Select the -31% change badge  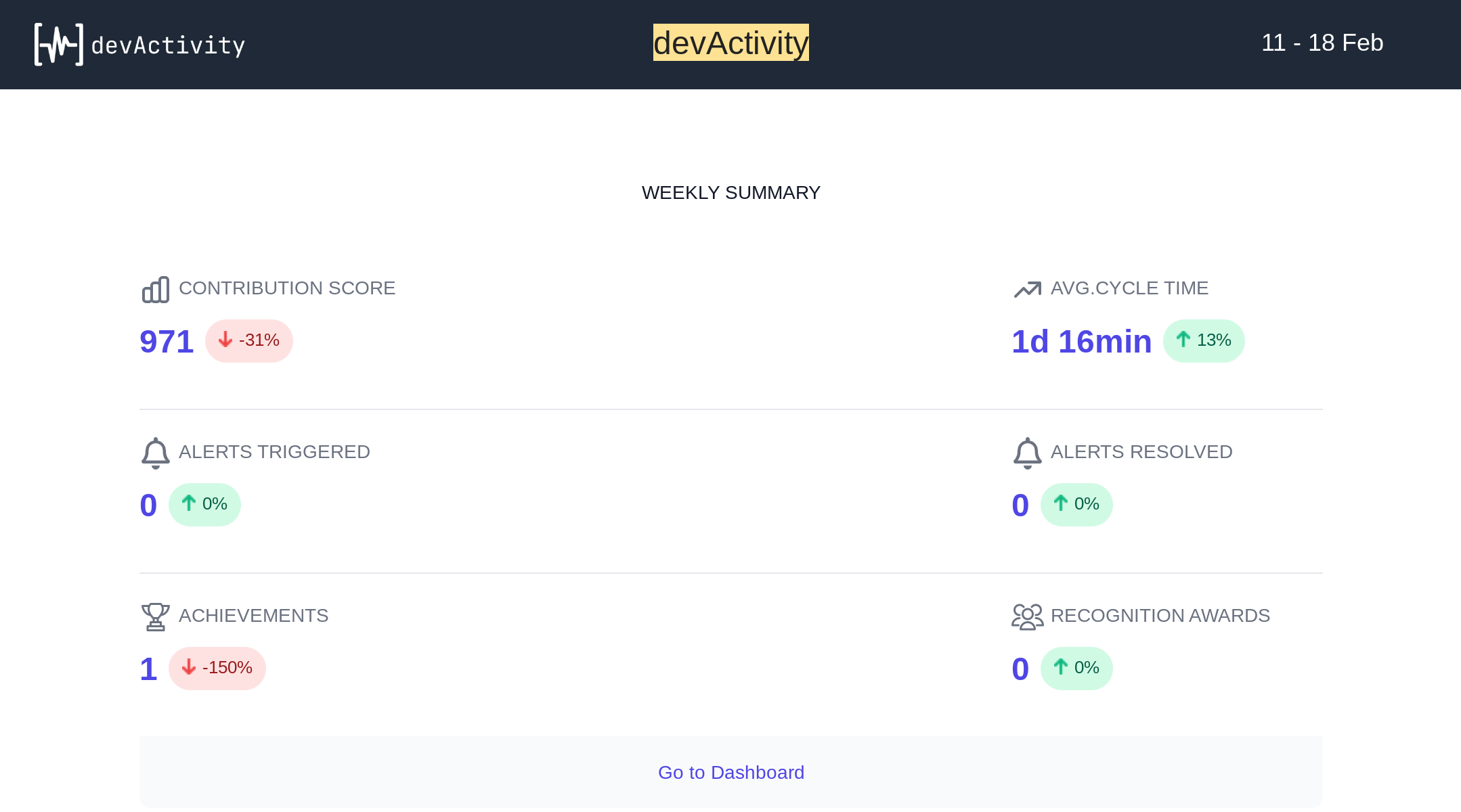(248, 340)
